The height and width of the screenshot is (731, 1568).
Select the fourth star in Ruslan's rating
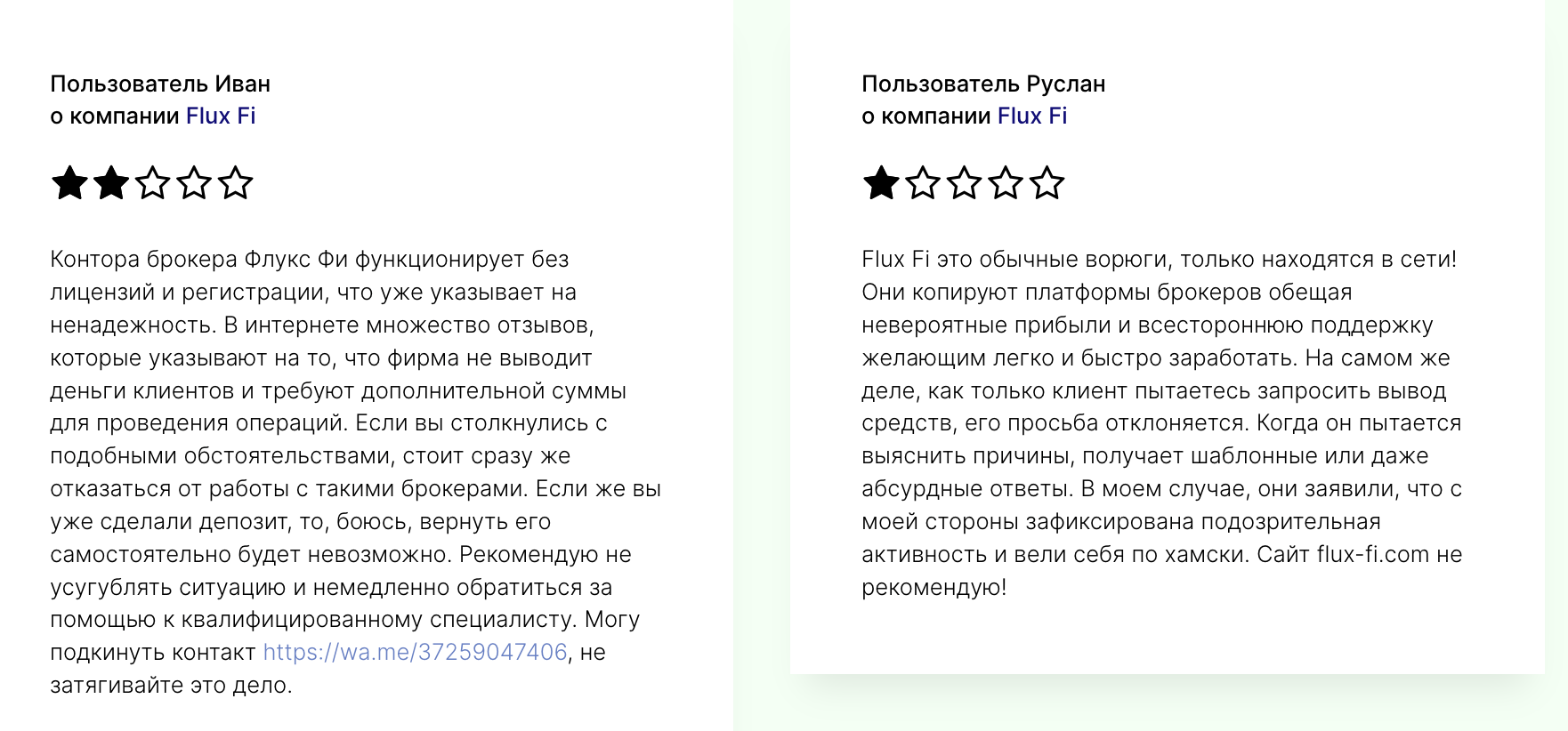[1006, 183]
